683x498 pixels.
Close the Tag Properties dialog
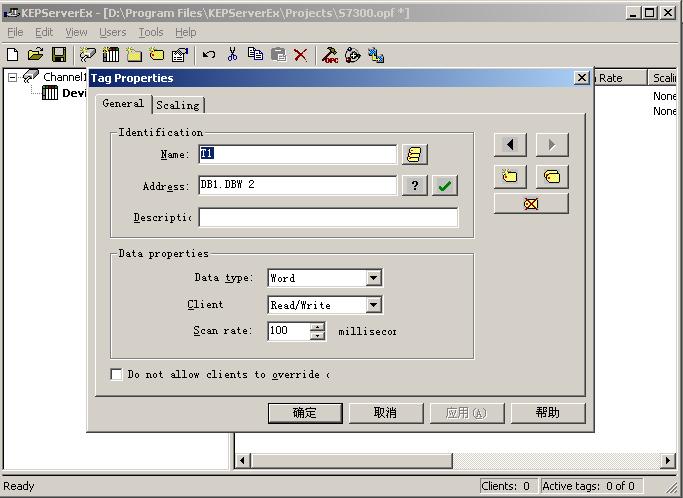click(x=582, y=78)
